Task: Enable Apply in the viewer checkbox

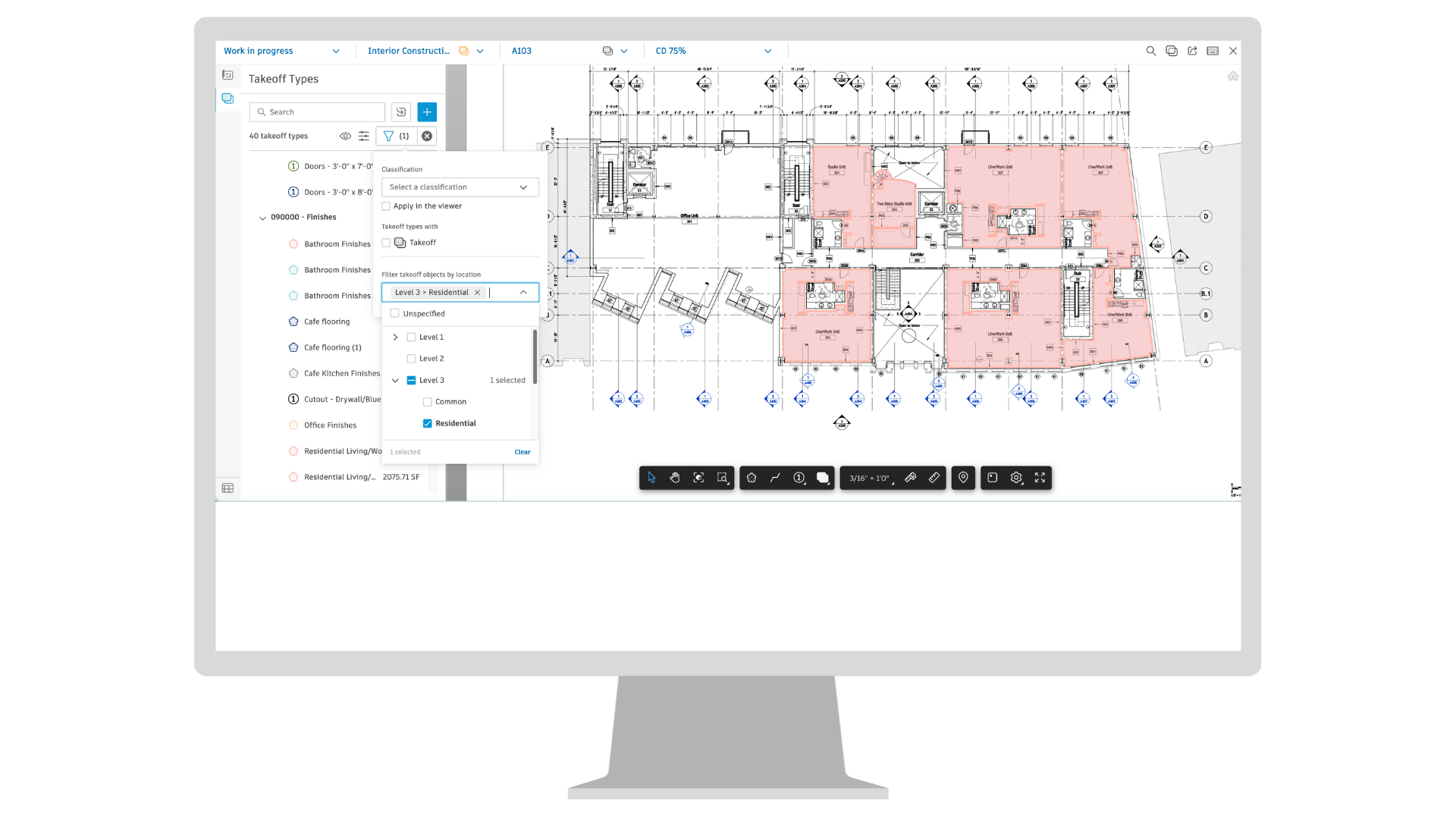Action: pyautogui.click(x=386, y=206)
